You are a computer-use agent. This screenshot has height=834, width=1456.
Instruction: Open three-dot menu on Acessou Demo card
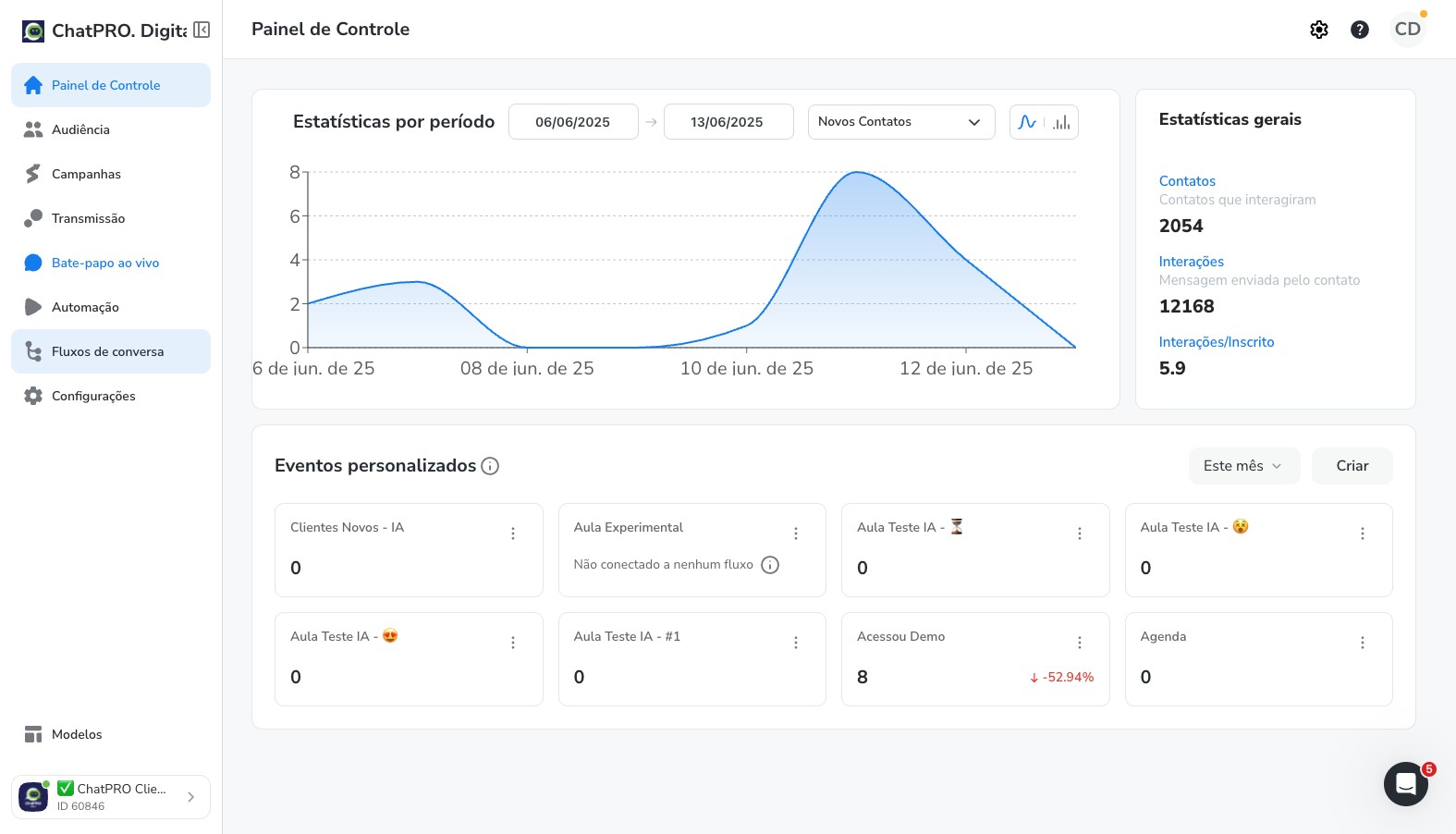pyautogui.click(x=1079, y=643)
